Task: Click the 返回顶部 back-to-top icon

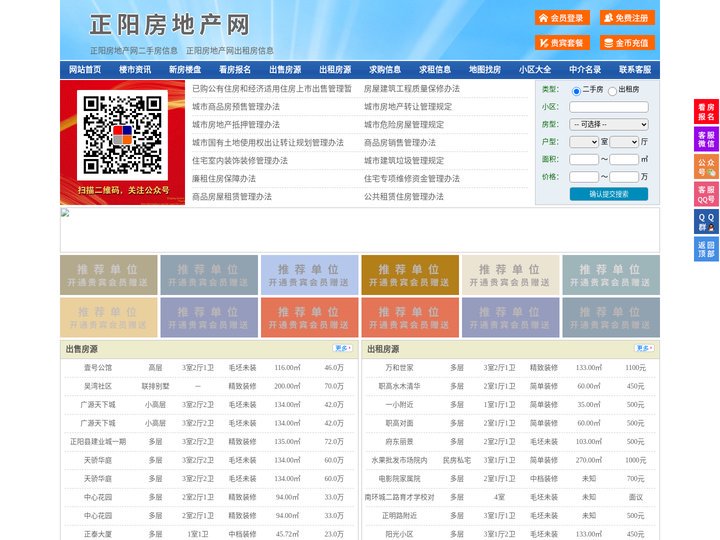Action: (x=706, y=249)
